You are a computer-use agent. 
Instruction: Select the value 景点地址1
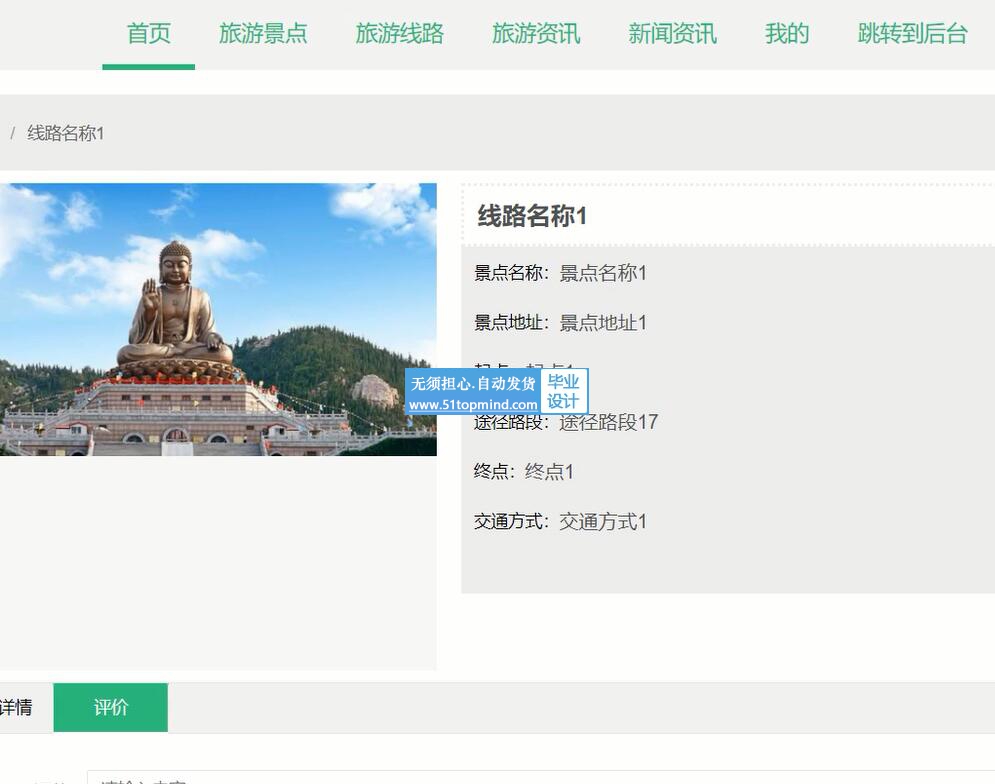603,322
